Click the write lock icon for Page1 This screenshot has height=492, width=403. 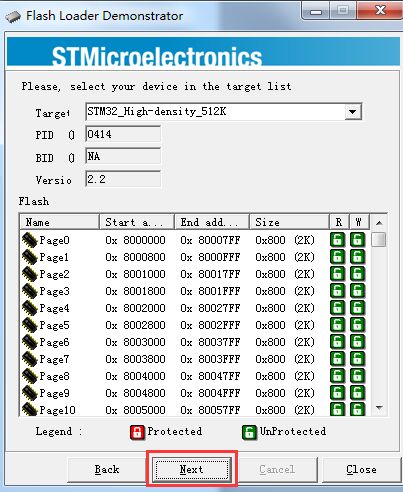tap(358, 257)
